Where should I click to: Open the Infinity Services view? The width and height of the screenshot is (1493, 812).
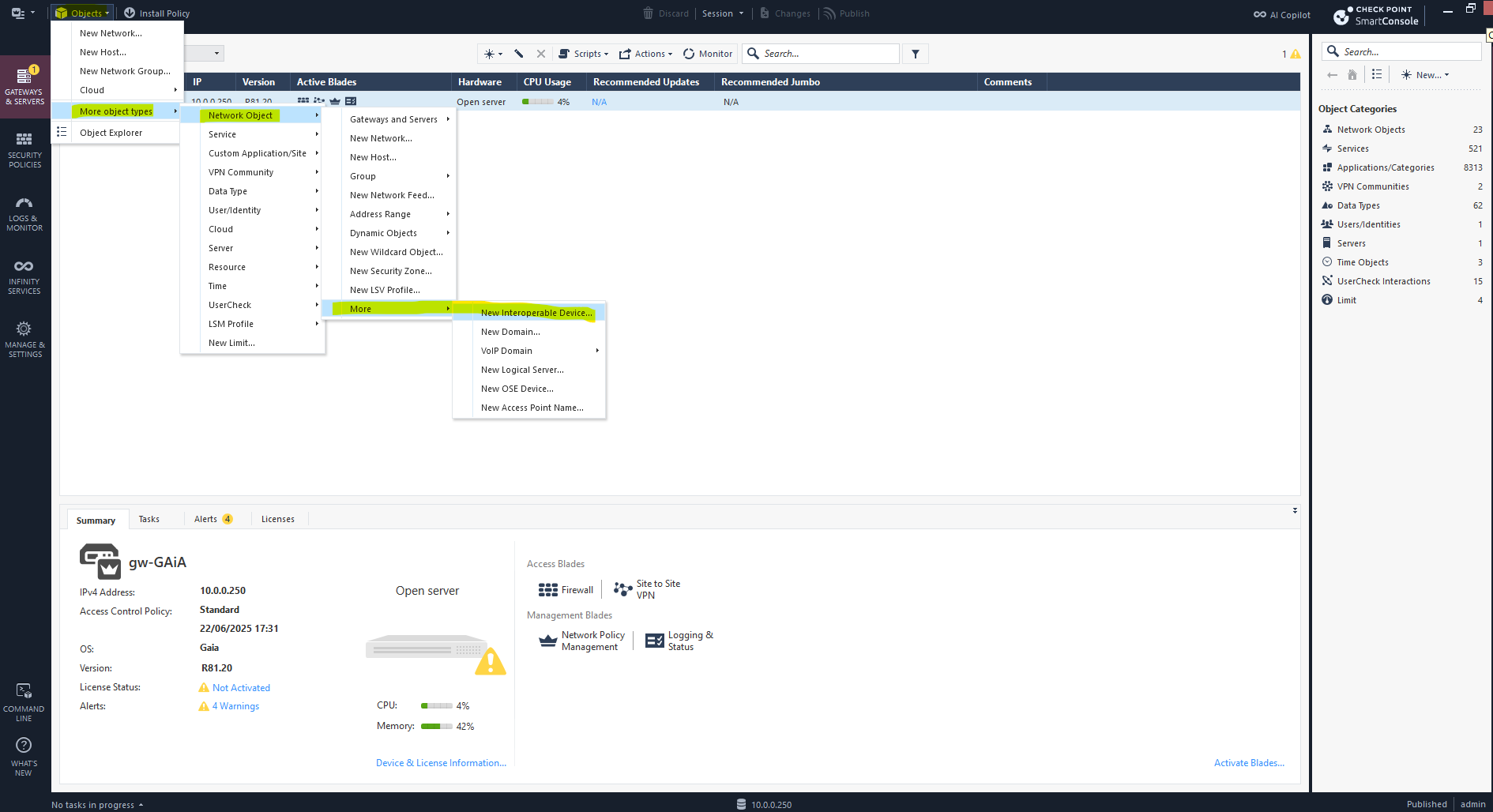pyautogui.click(x=25, y=276)
